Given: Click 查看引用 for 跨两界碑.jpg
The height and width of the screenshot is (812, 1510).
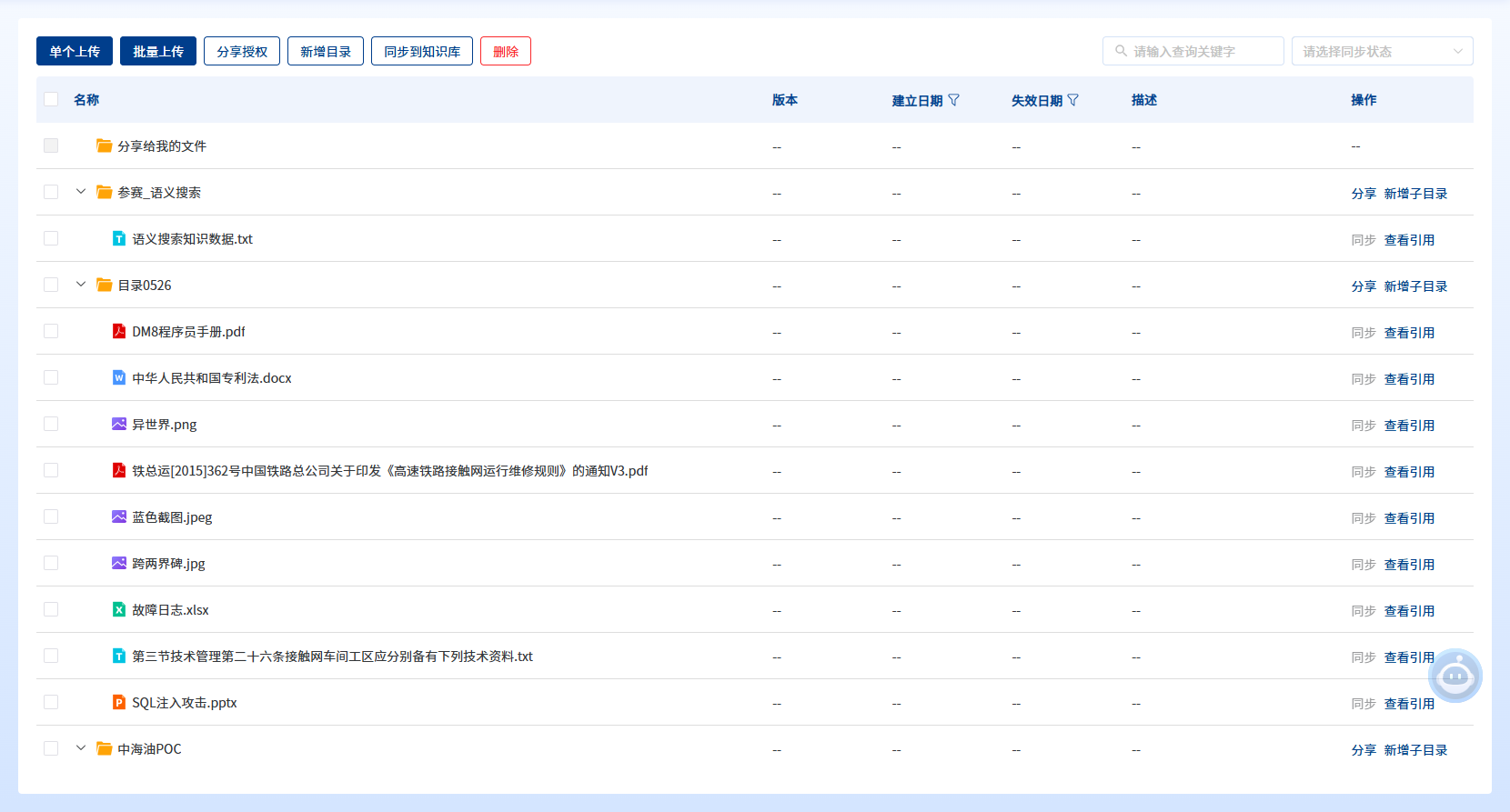Looking at the screenshot, I should tap(1409, 565).
